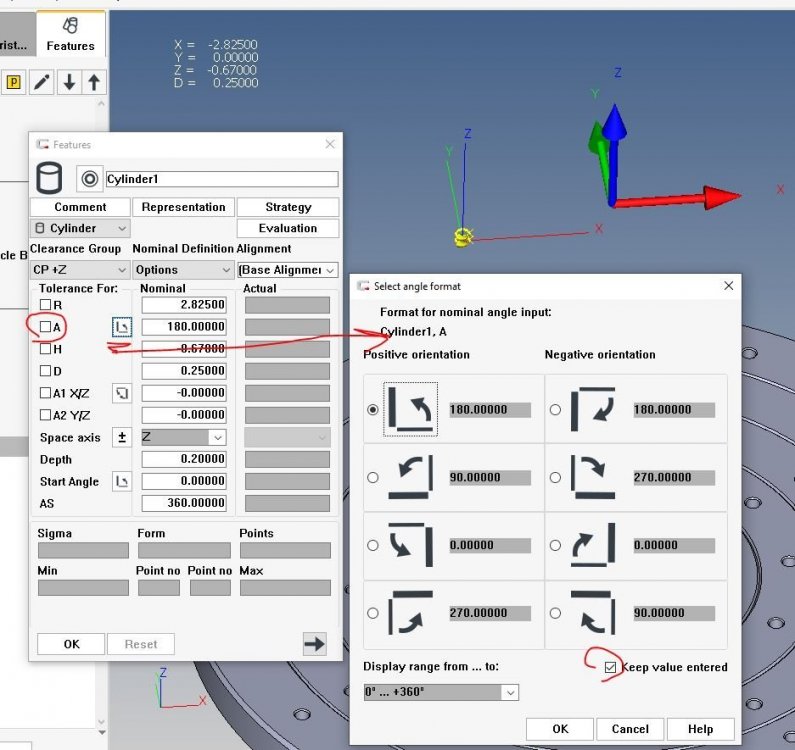Screen dimensions: 795x750
Task: Click the Start Angle format icon
Action: [x=121, y=481]
